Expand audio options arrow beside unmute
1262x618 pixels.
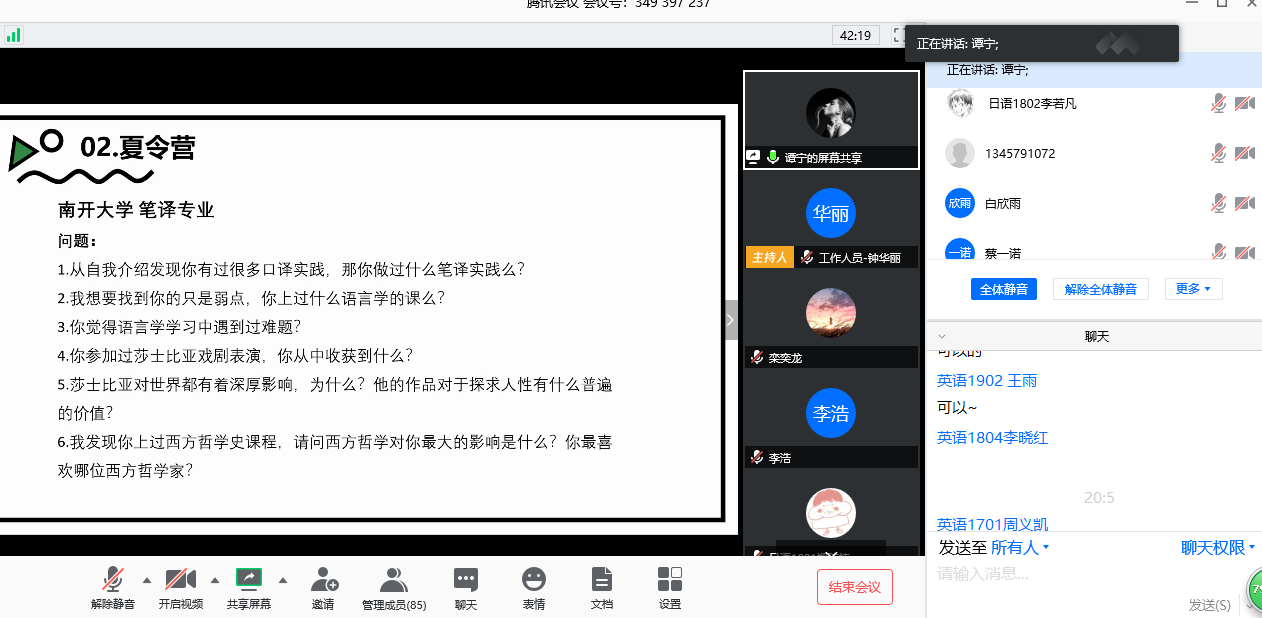(147, 579)
